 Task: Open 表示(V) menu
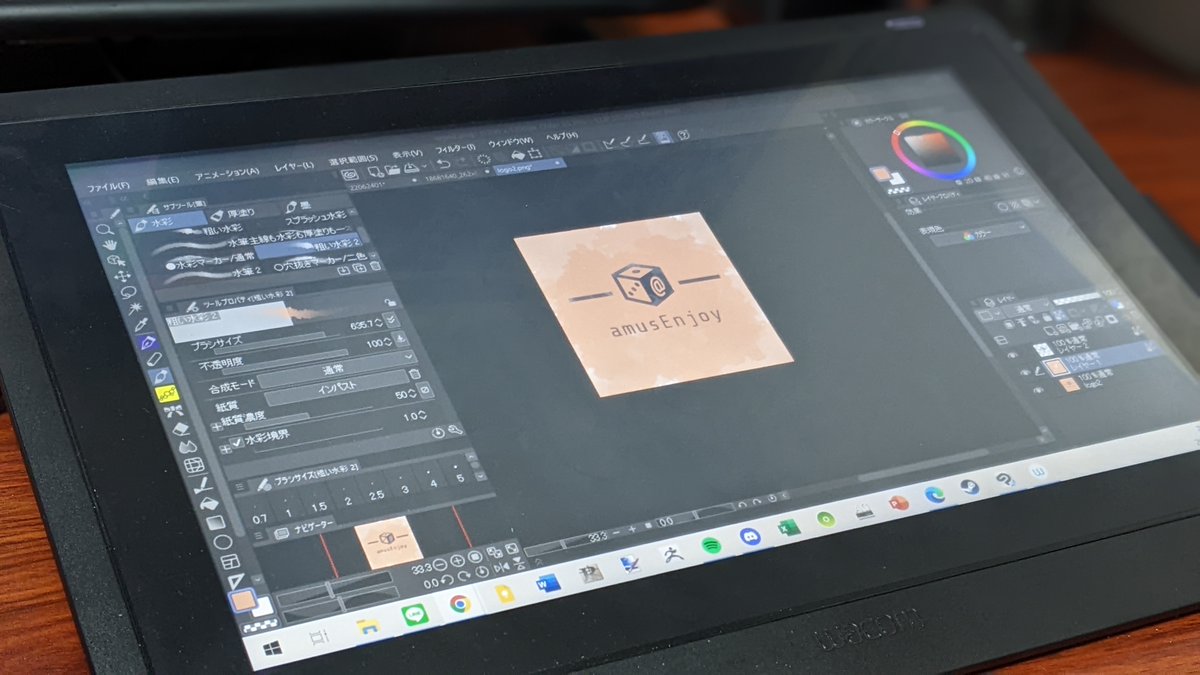408,154
